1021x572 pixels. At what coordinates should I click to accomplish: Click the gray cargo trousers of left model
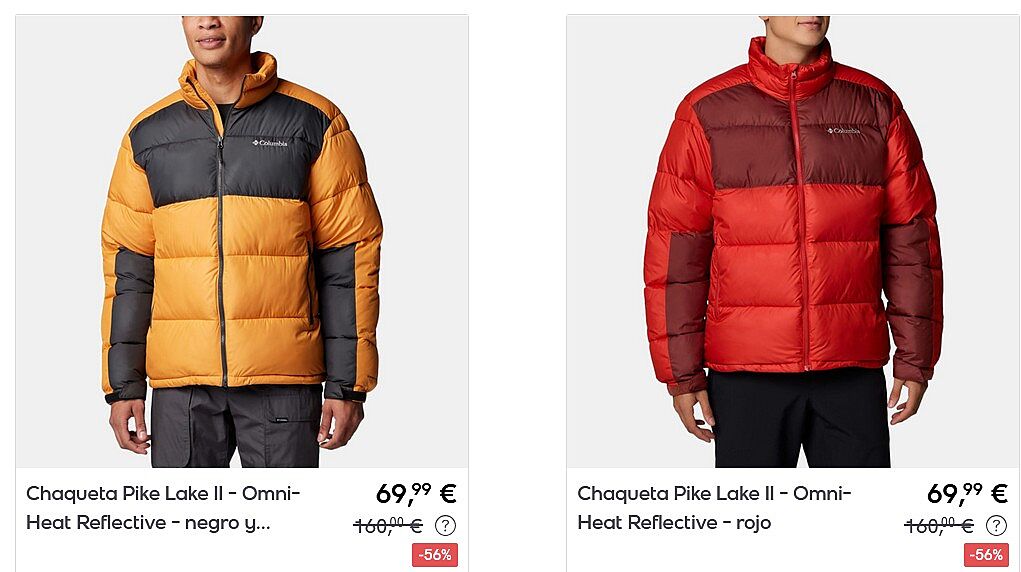(236, 427)
